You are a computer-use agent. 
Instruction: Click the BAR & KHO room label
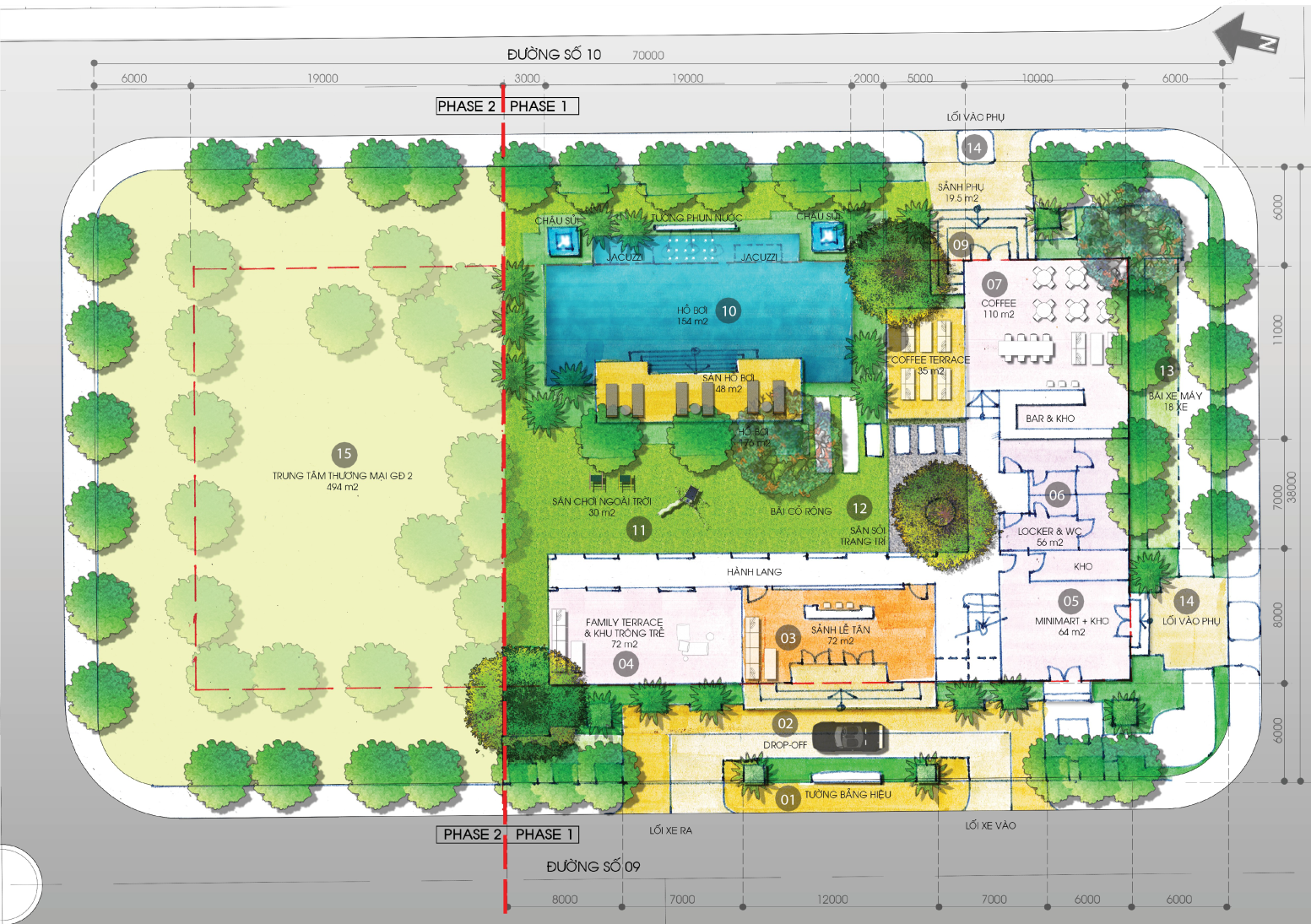tap(1050, 419)
